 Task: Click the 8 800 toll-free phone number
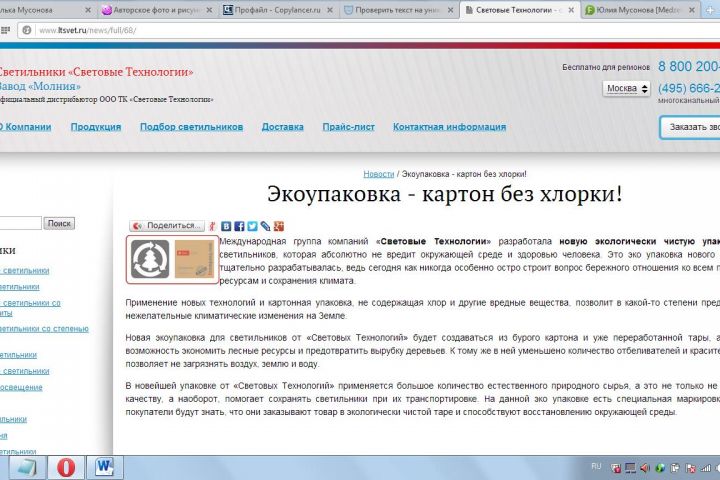tap(689, 67)
